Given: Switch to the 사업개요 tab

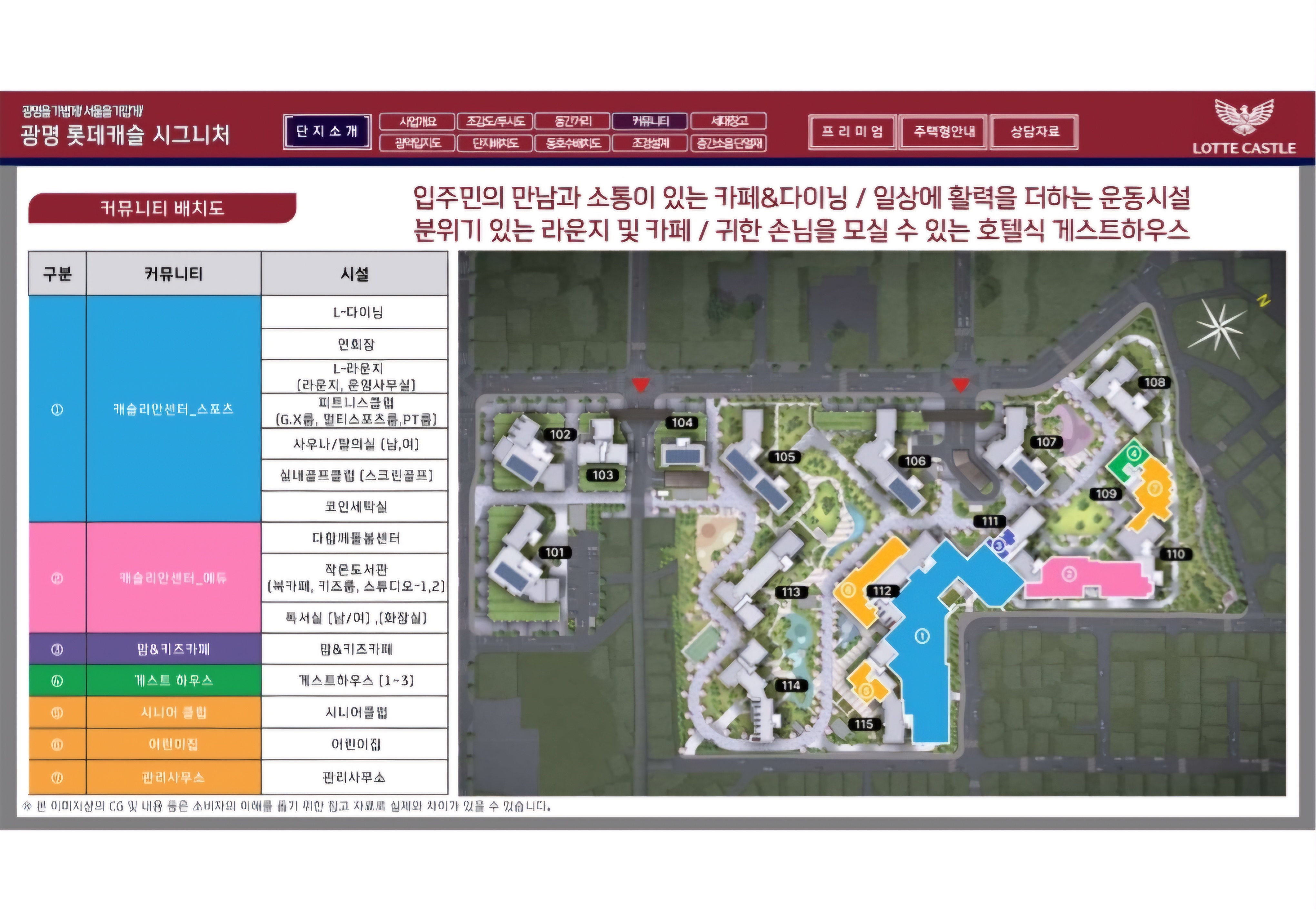Looking at the screenshot, I should point(417,122).
